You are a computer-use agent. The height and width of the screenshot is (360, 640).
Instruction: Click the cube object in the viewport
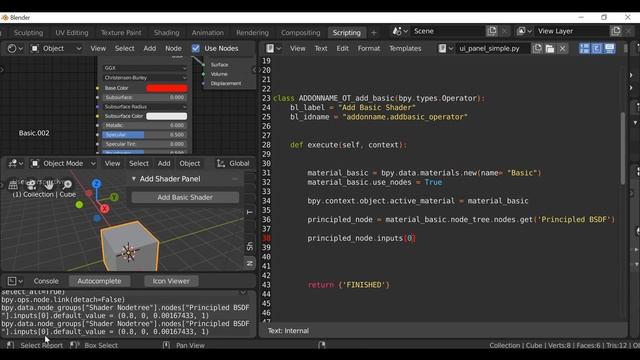pyautogui.click(x=130, y=247)
